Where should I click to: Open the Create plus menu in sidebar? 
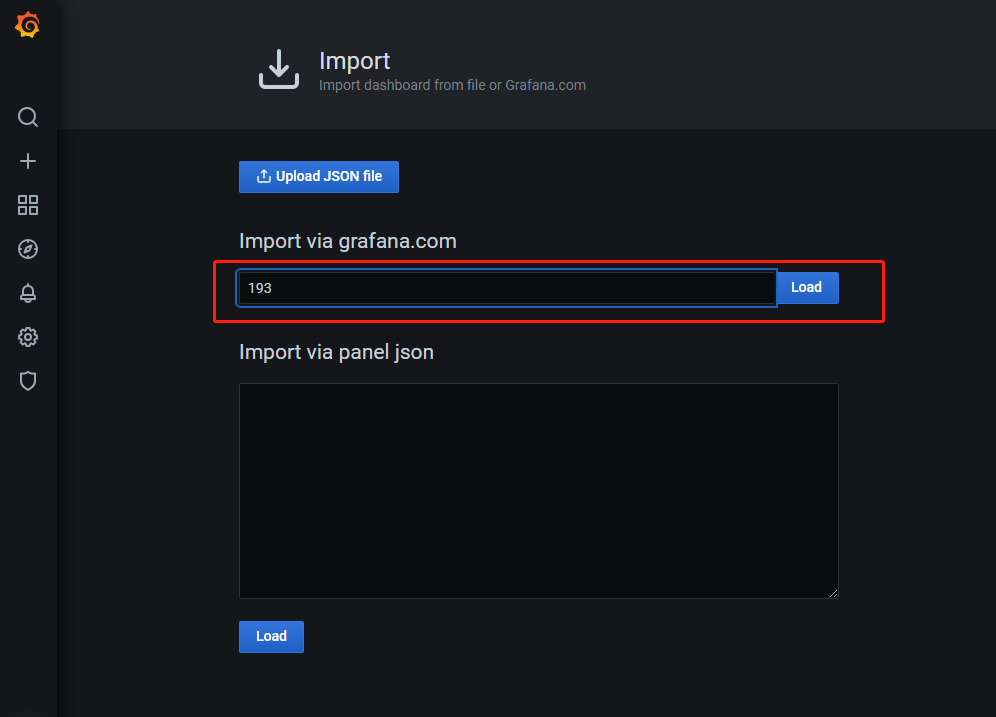coord(28,161)
